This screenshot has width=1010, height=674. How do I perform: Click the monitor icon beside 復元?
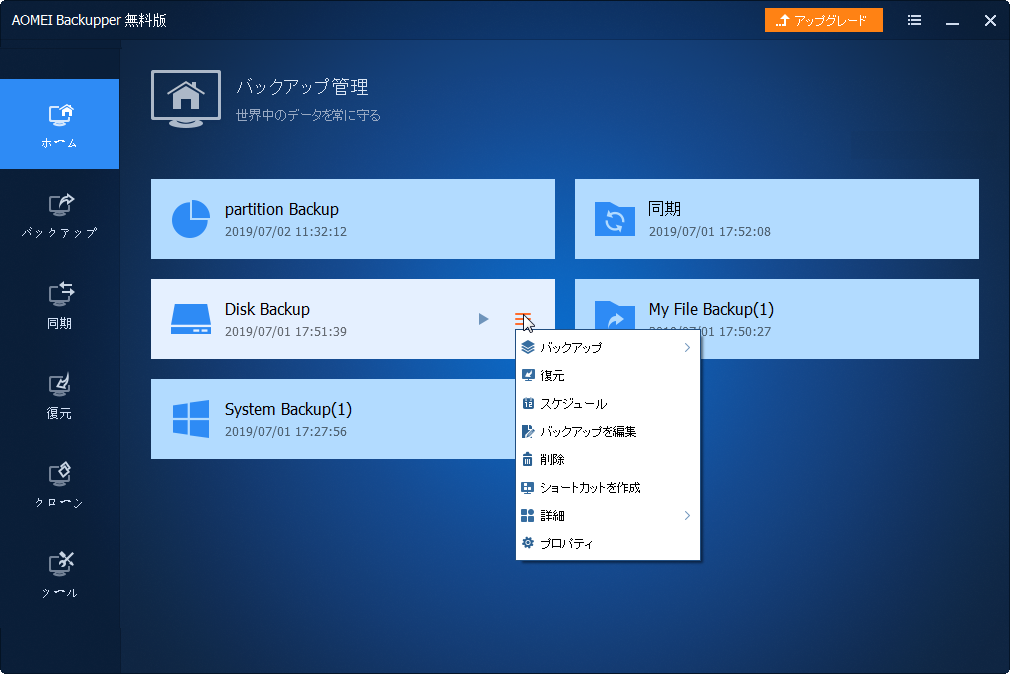pos(528,375)
